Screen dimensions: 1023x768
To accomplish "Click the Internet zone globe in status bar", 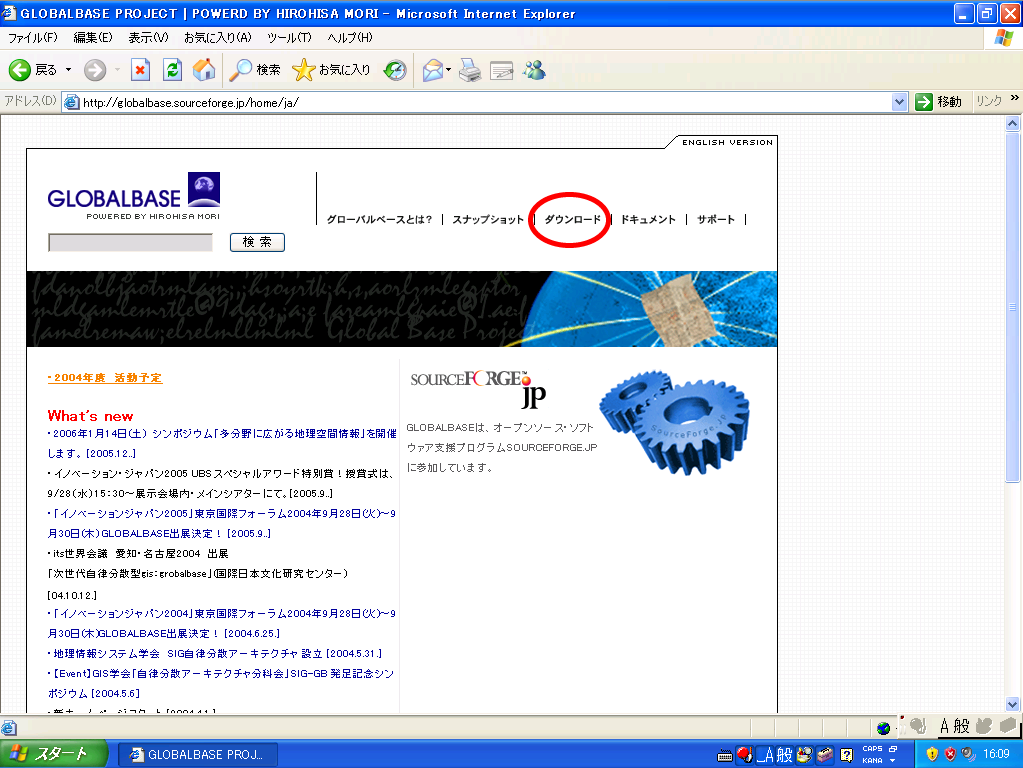I will coord(883,728).
